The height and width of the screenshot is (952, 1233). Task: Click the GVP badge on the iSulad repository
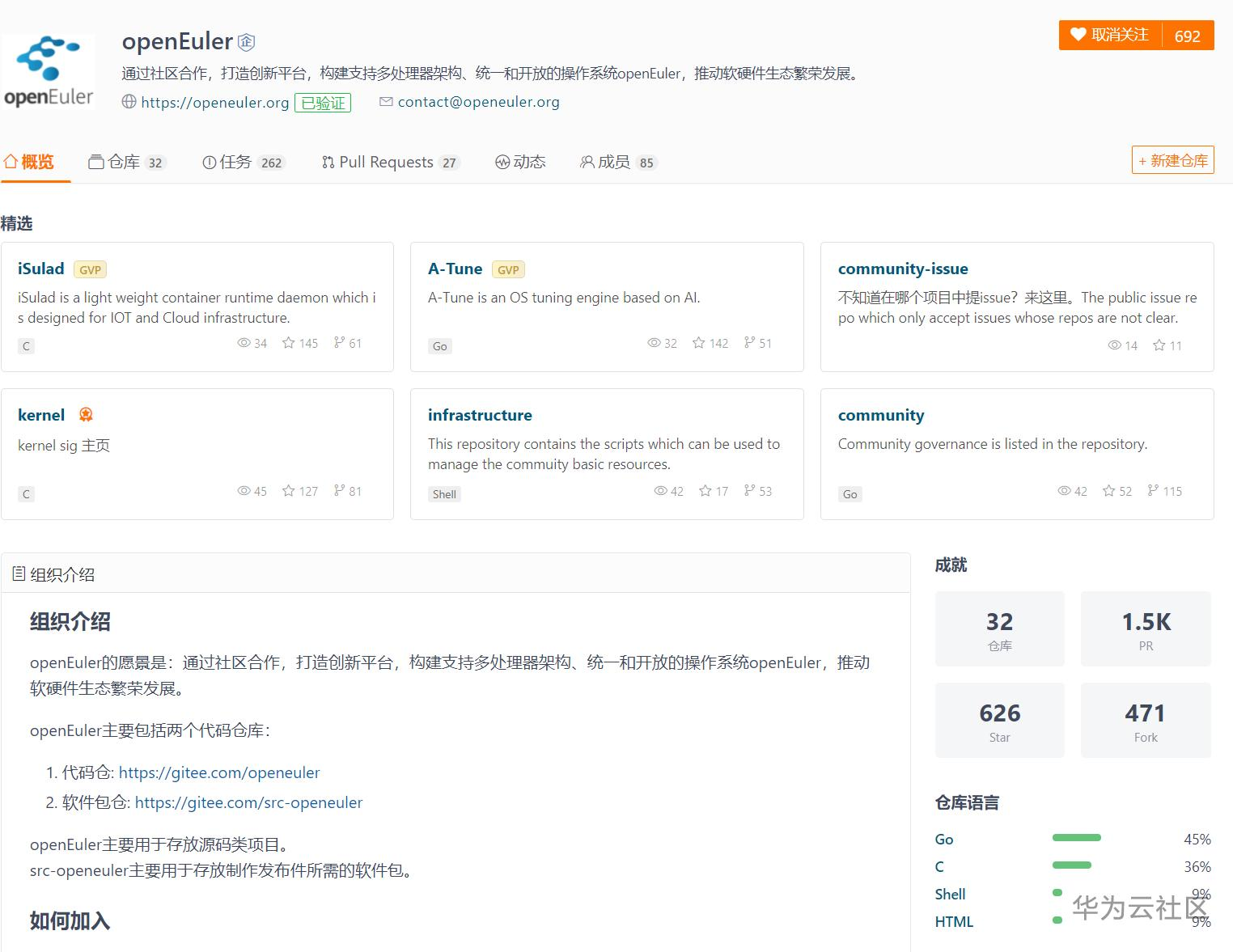click(90, 269)
